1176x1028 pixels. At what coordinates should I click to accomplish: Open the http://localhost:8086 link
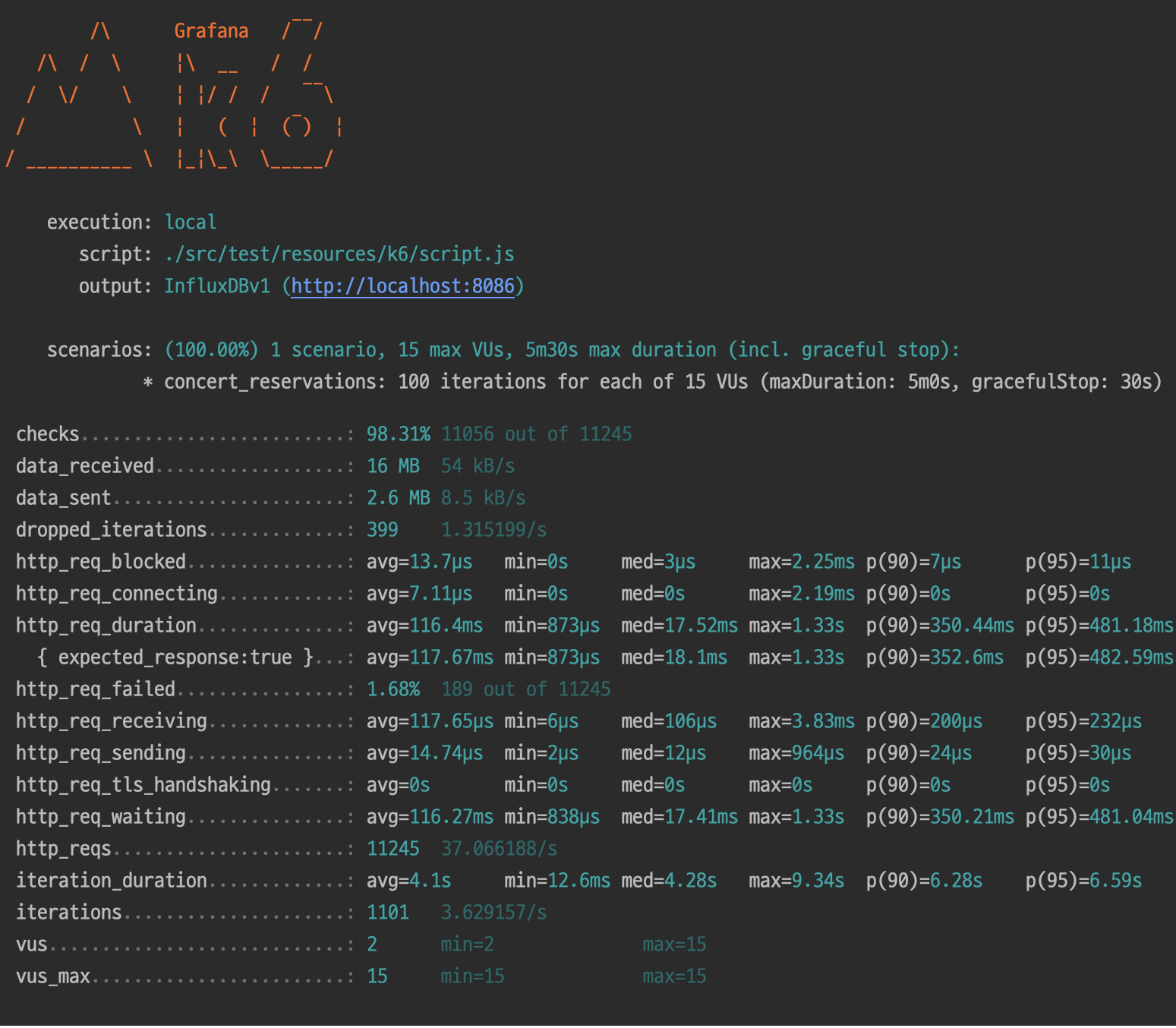click(x=402, y=286)
